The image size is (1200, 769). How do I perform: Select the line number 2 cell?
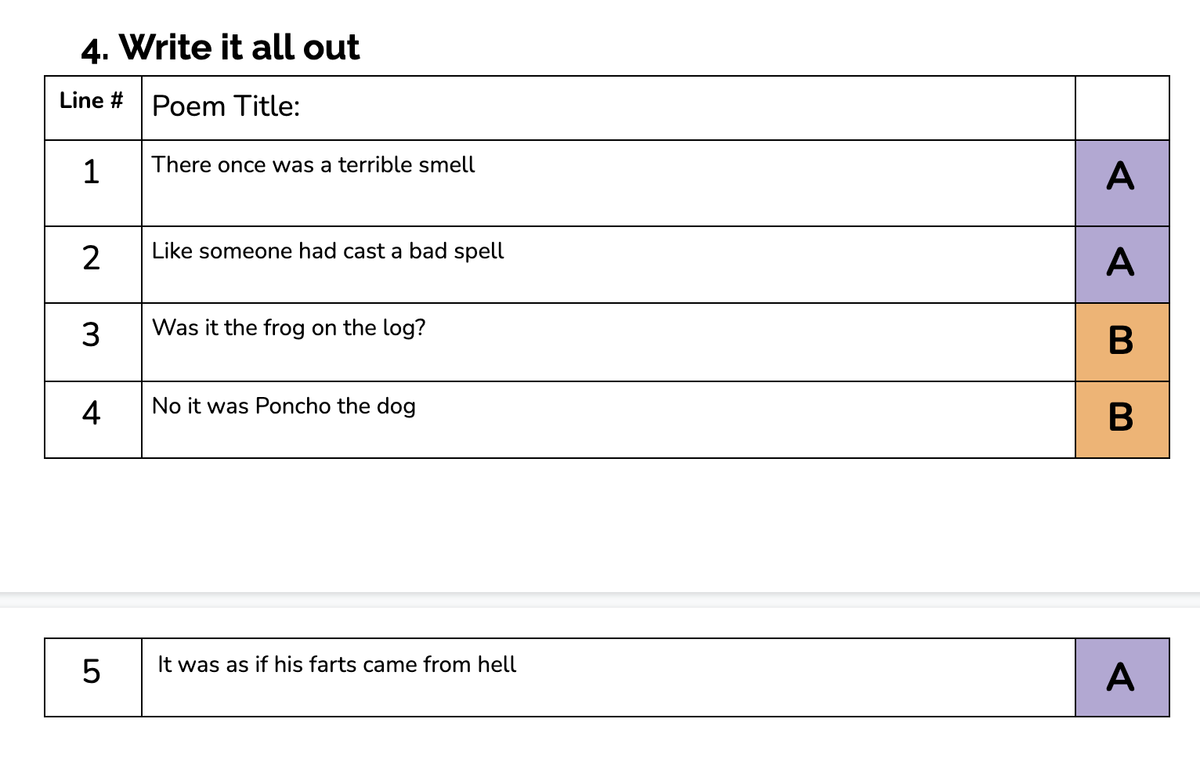[93, 264]
